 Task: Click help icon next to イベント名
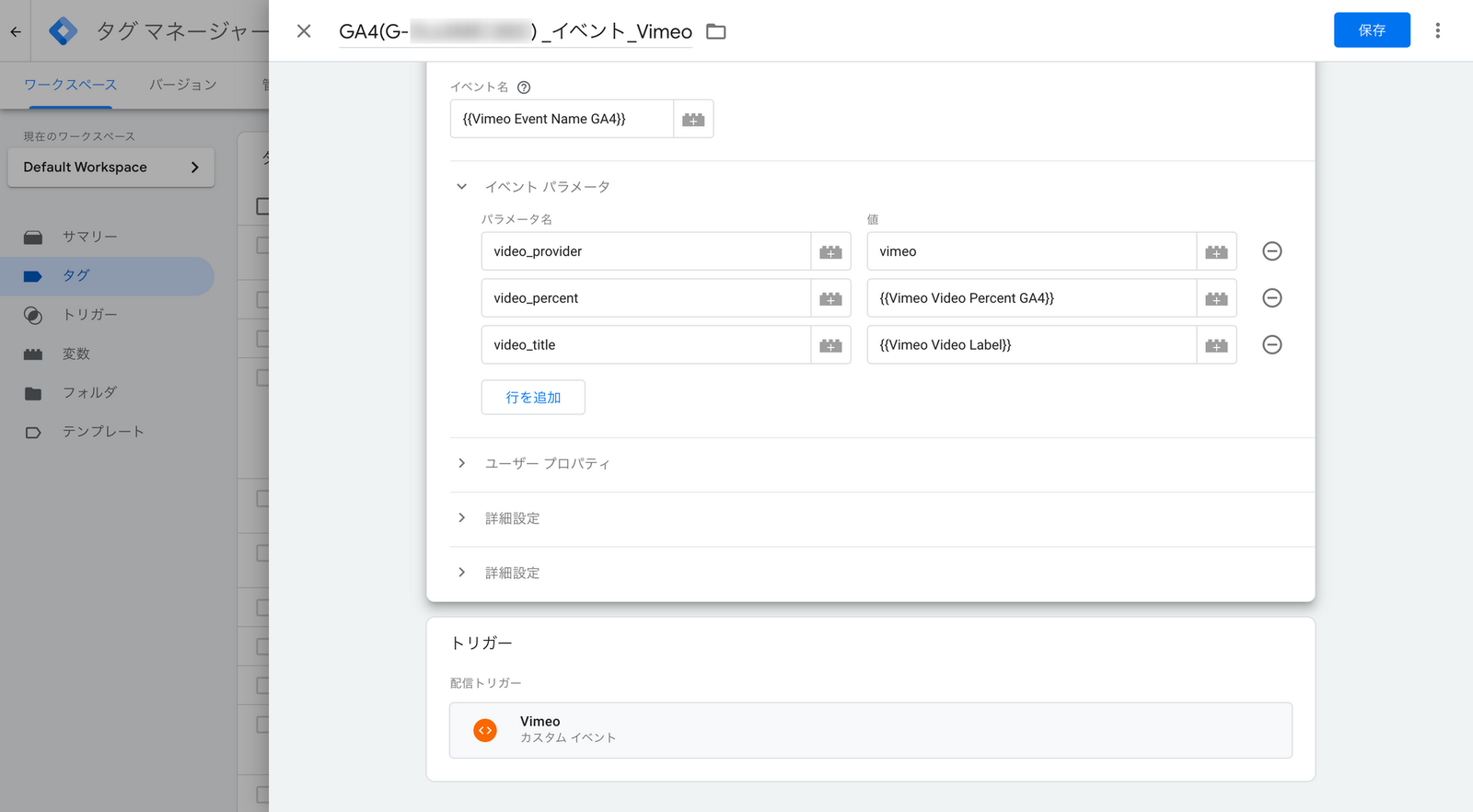(524, 87)
